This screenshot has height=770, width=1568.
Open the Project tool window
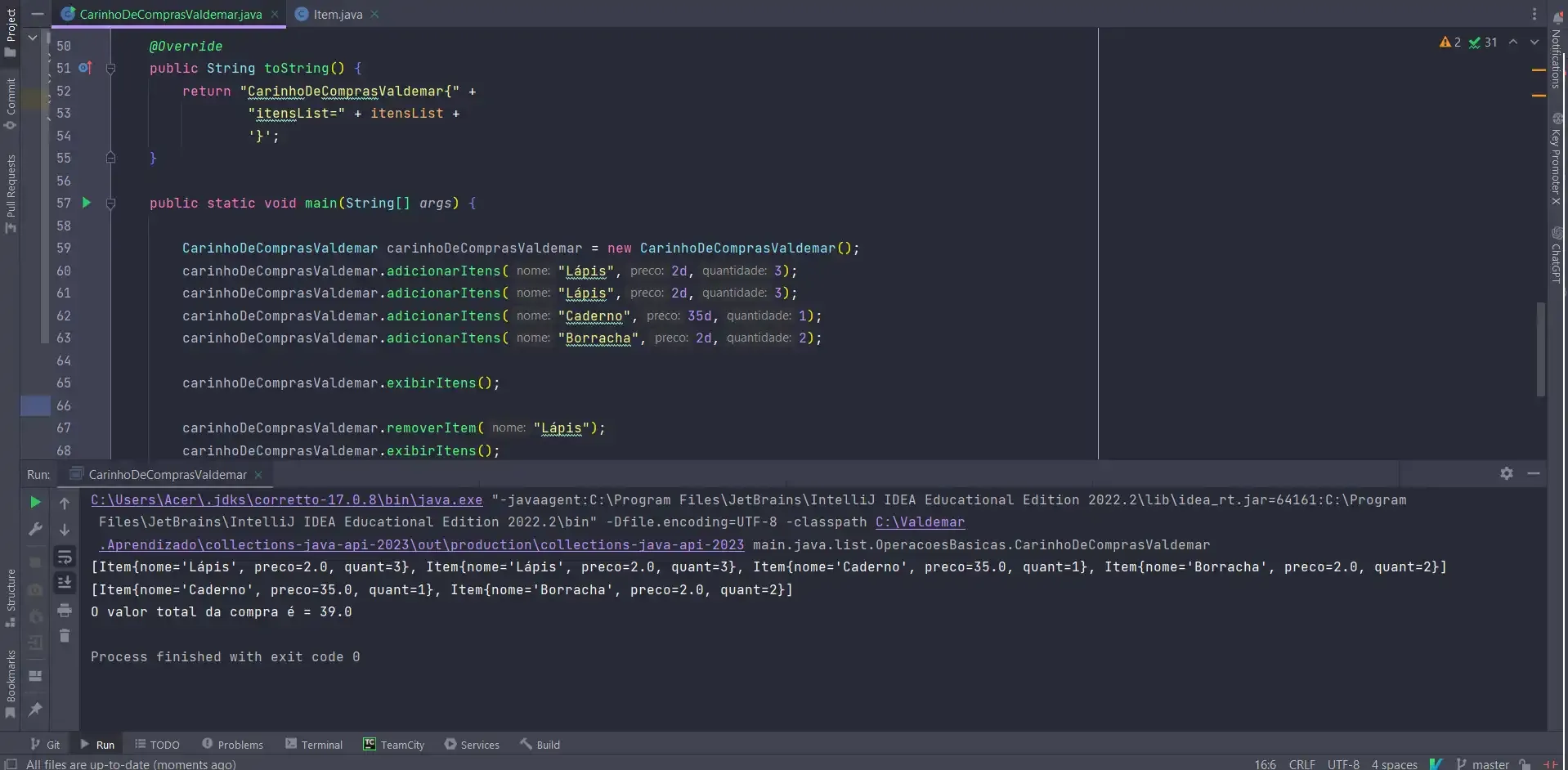point(11,33)
